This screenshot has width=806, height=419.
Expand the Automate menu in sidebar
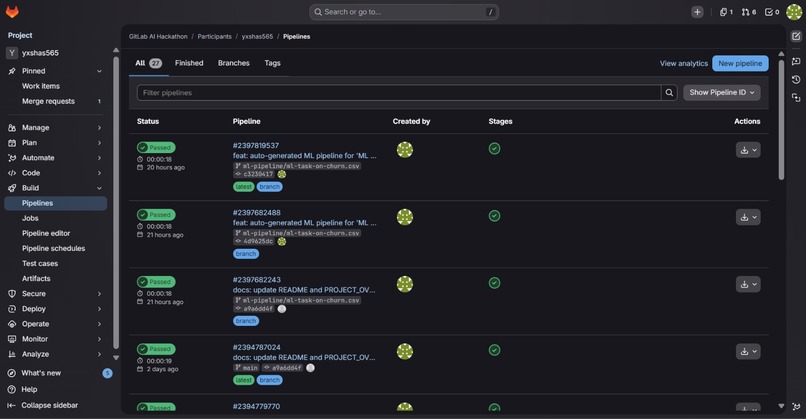[x=56, y=158]
